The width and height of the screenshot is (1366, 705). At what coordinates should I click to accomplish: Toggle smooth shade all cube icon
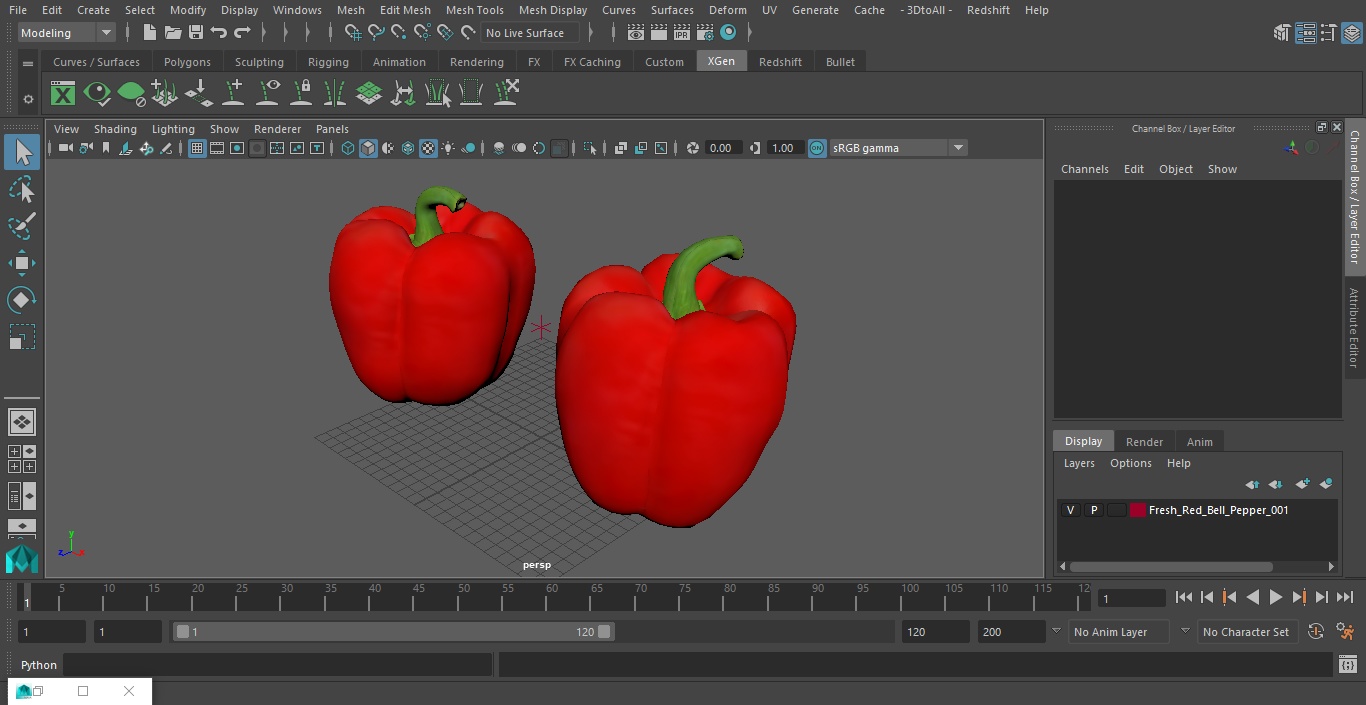368,148
